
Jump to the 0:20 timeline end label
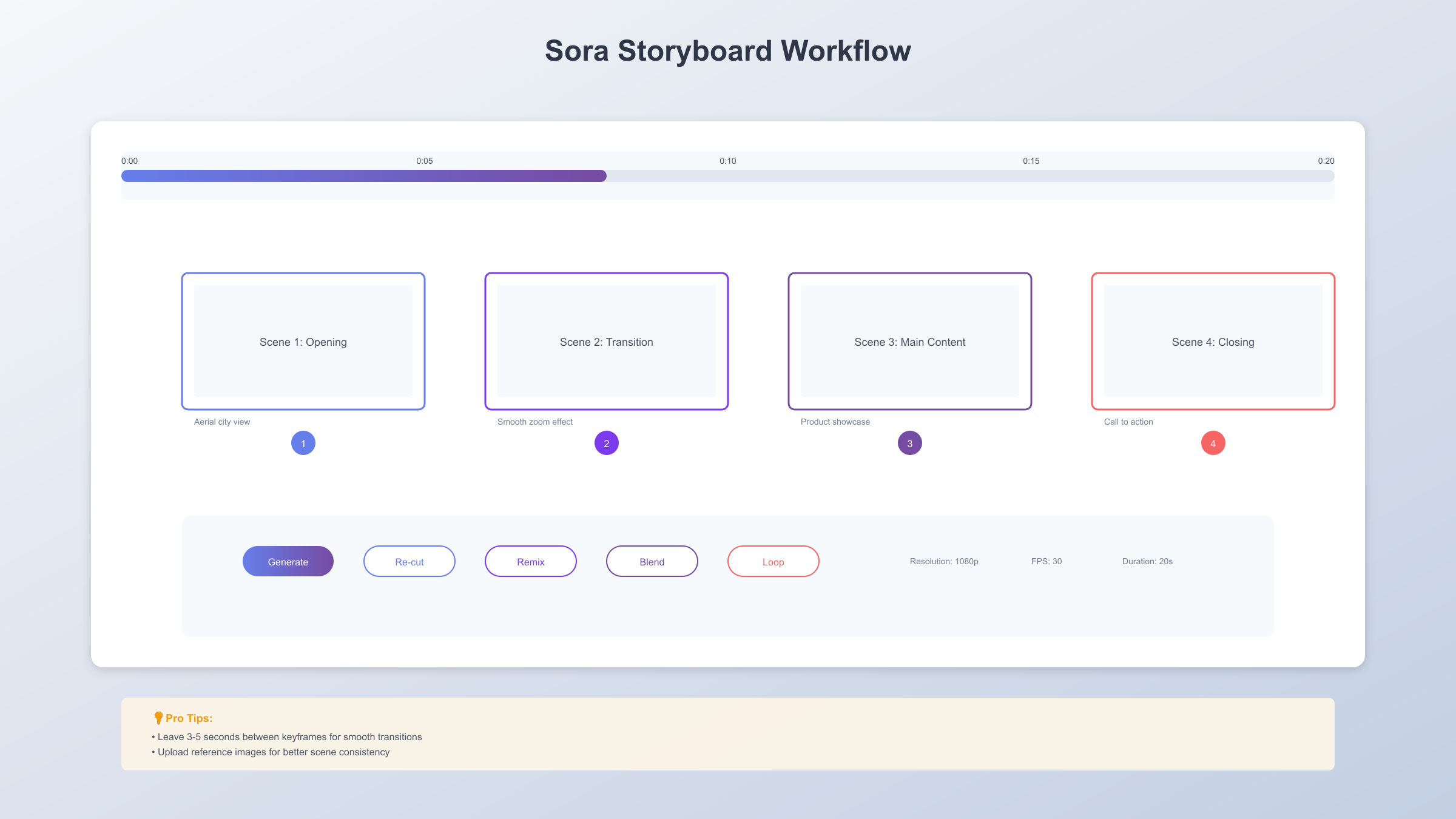coord(1326,161)
